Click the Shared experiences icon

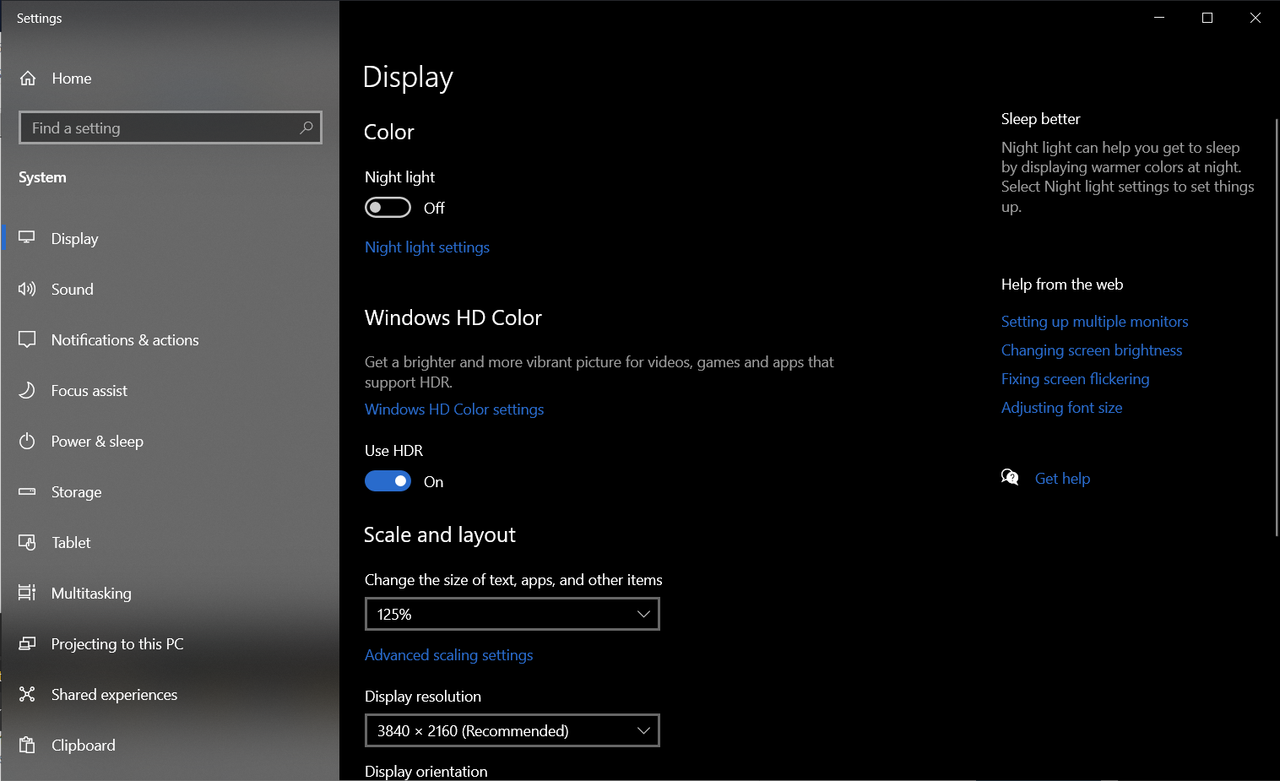[28, 694]
